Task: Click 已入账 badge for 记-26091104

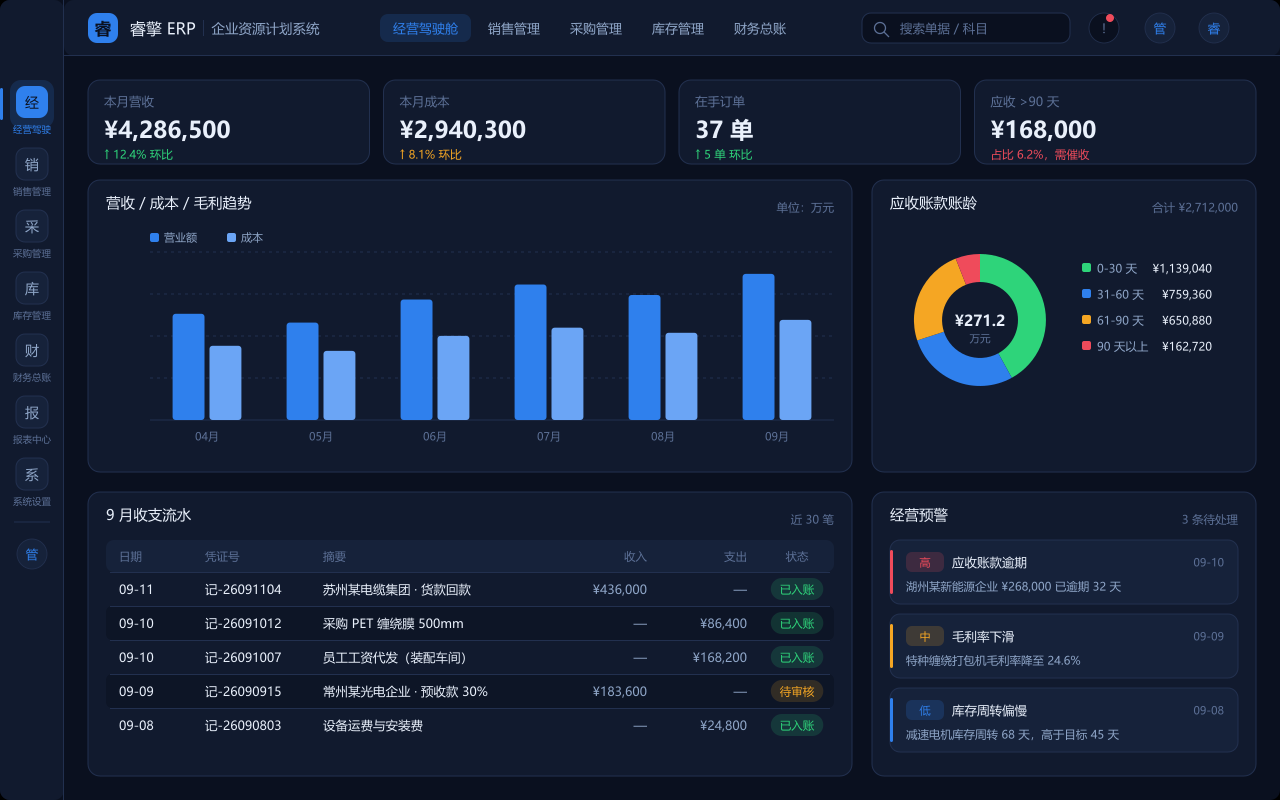Action: pyautogui.click(x=797, y=589)
